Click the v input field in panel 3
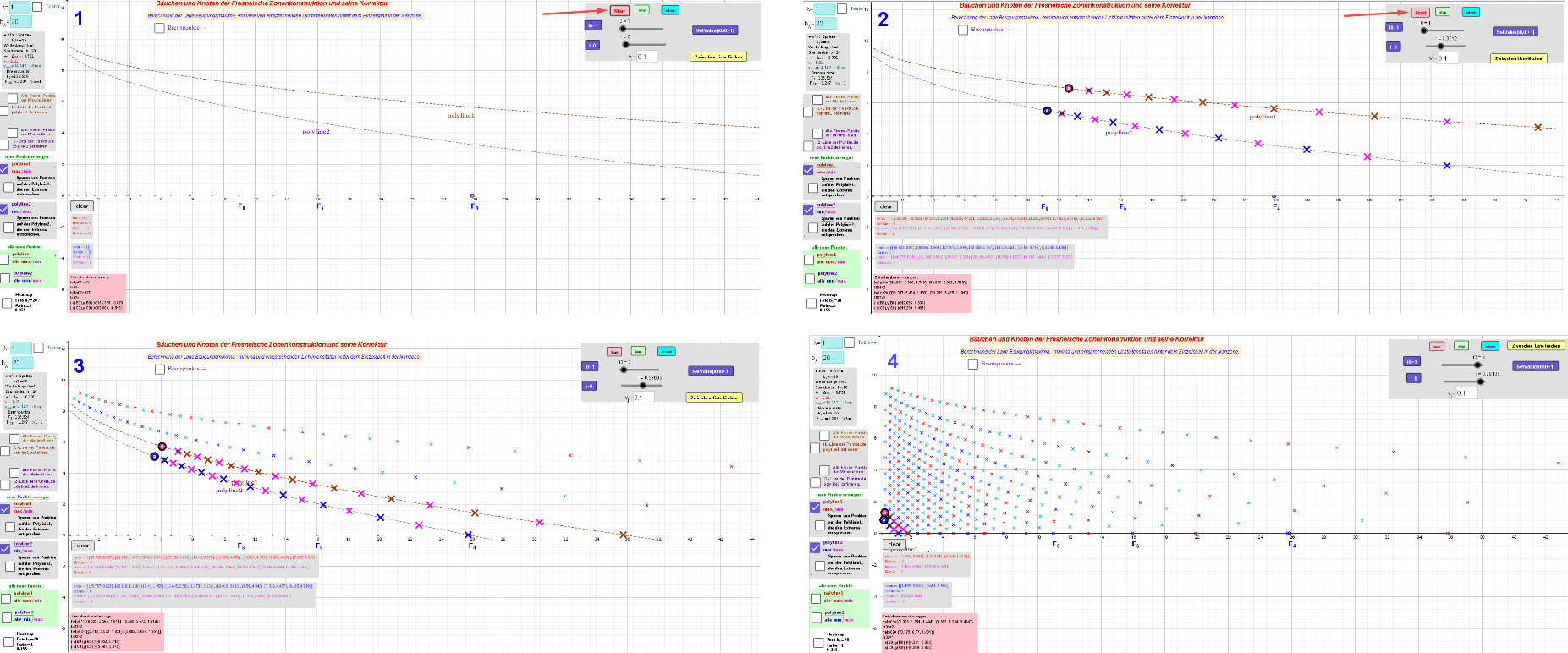Image resolution: width=1568 pixels, height=653 pixels. tap(643, 397)
